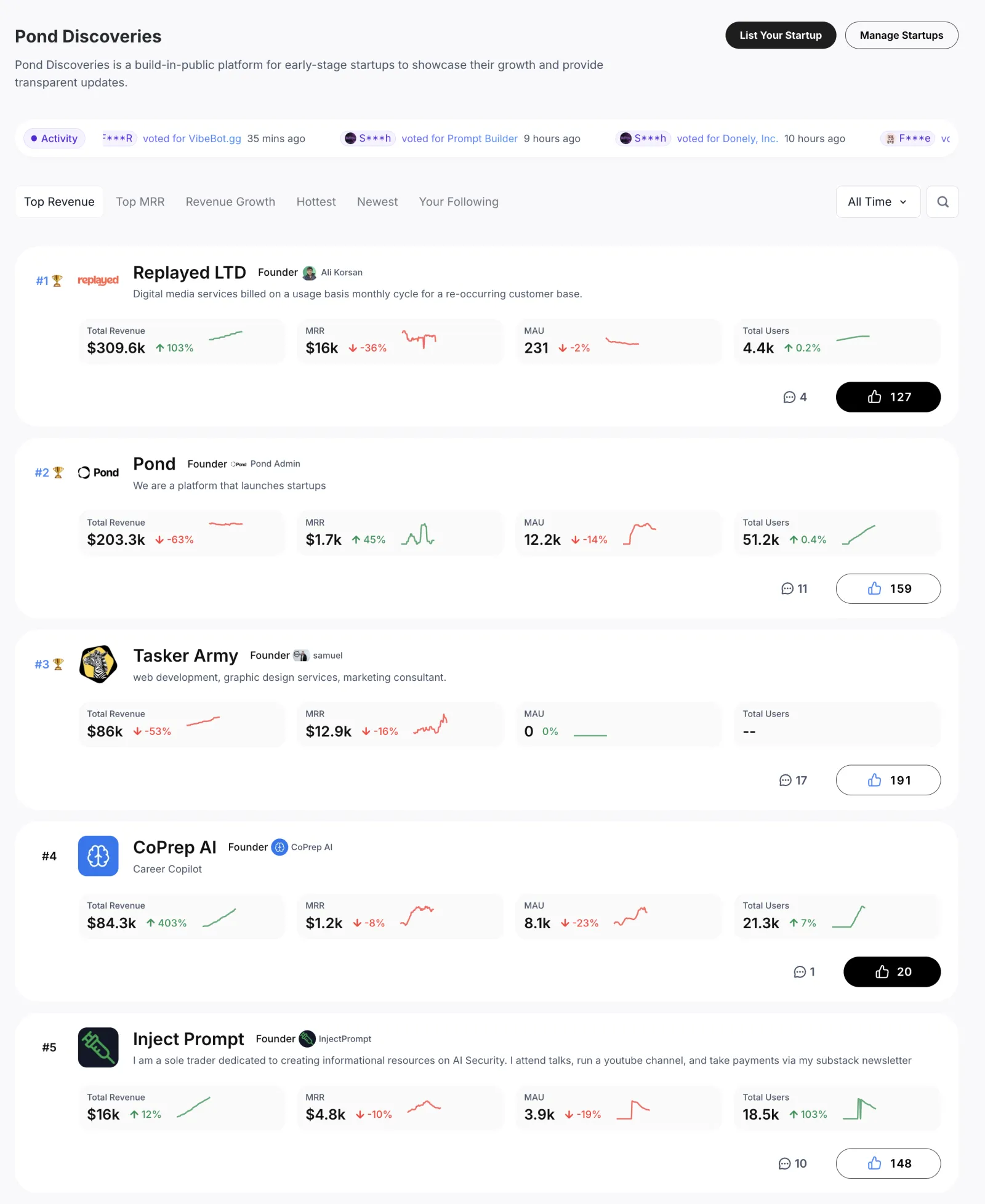Open comments on Tasker Army listing
This screenshot has height=1204, width=985.
point(793,781)
